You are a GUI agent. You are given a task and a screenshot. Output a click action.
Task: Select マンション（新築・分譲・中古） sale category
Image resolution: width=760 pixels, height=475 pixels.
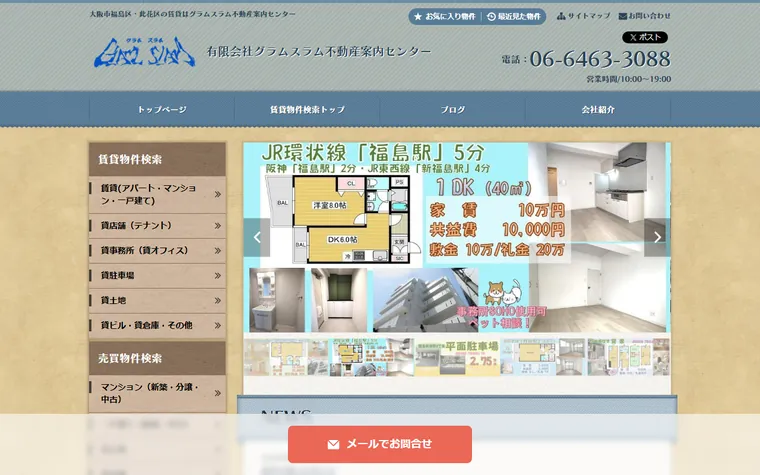[x=158, y=393]
